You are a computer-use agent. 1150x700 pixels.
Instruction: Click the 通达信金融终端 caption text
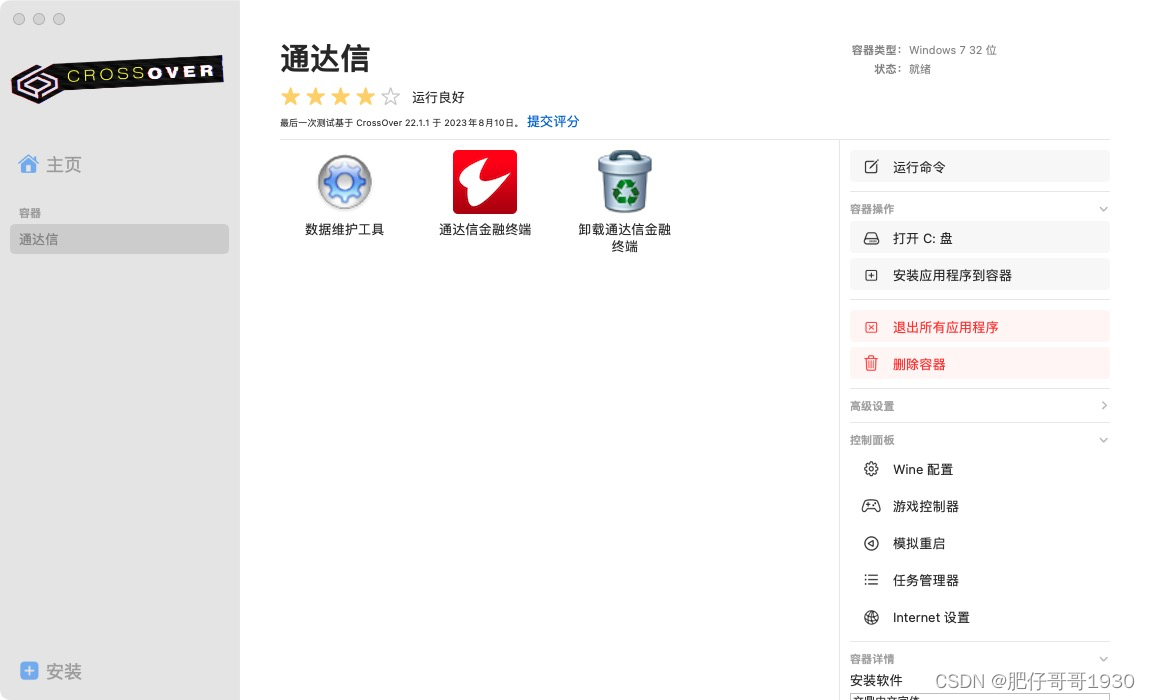click(485, 229)
